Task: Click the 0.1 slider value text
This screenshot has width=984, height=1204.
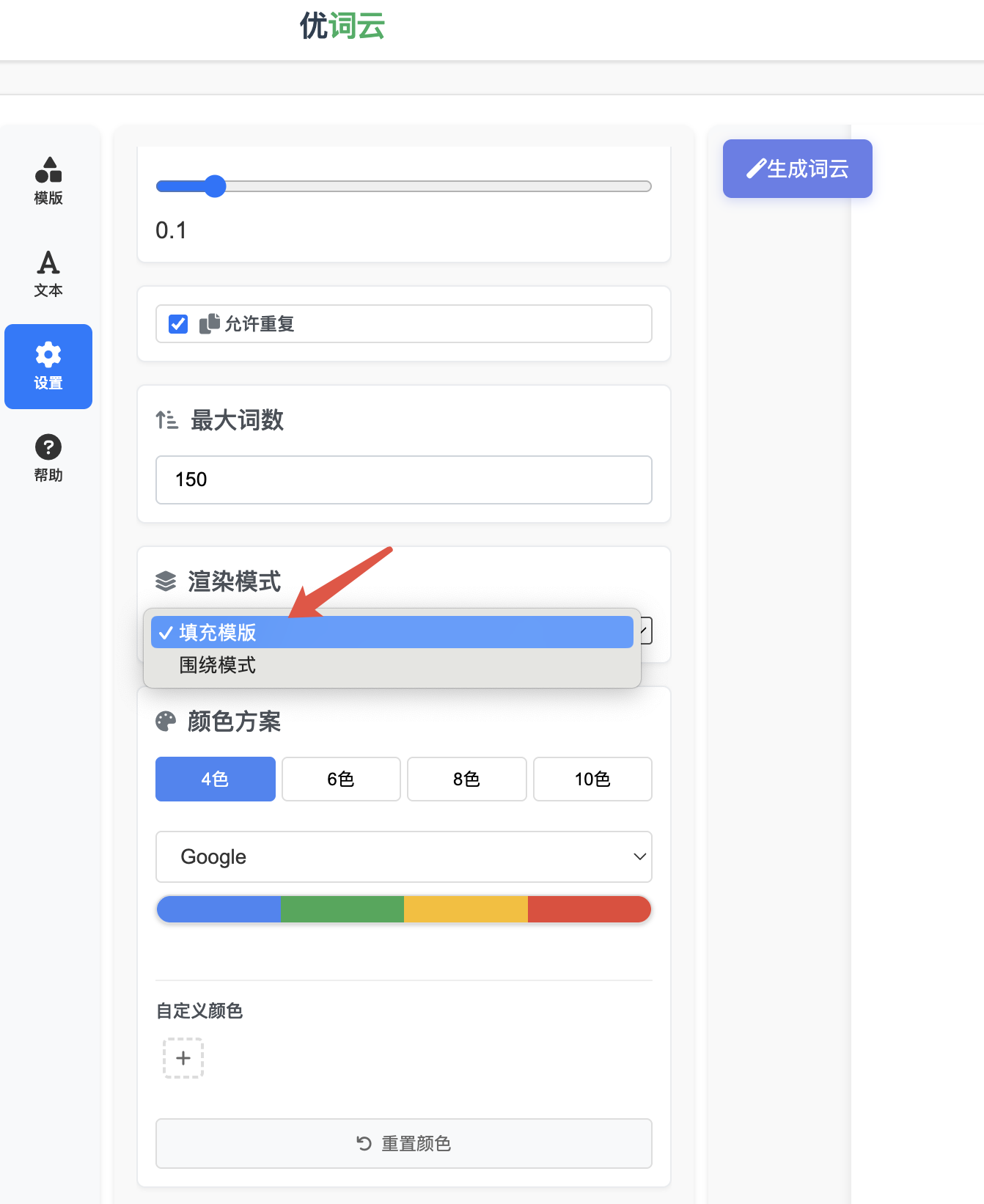Action: click(x=171, y=230)
